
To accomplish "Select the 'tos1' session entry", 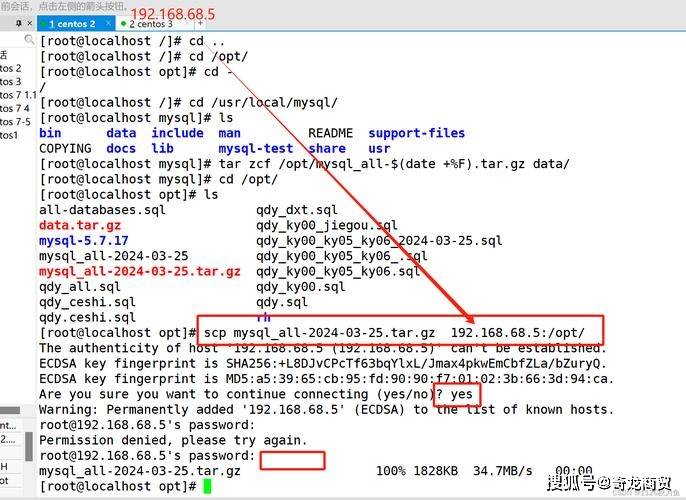I will point(9,135).
